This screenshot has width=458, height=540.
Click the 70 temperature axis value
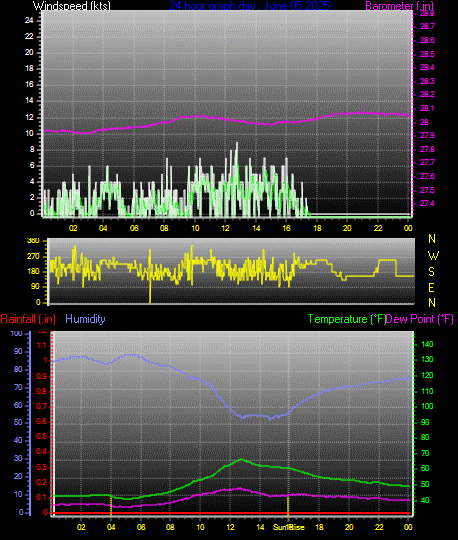[425, 453]
